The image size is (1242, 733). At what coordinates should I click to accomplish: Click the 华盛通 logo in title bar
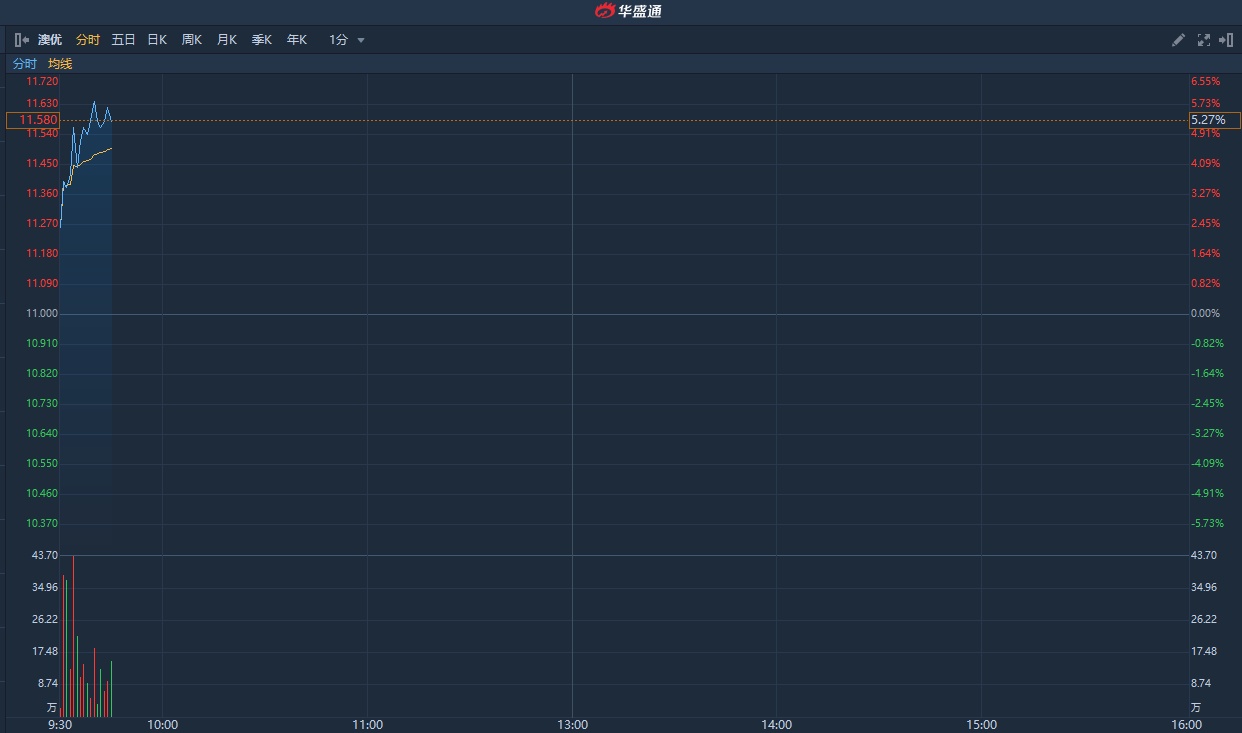[628, 12]
